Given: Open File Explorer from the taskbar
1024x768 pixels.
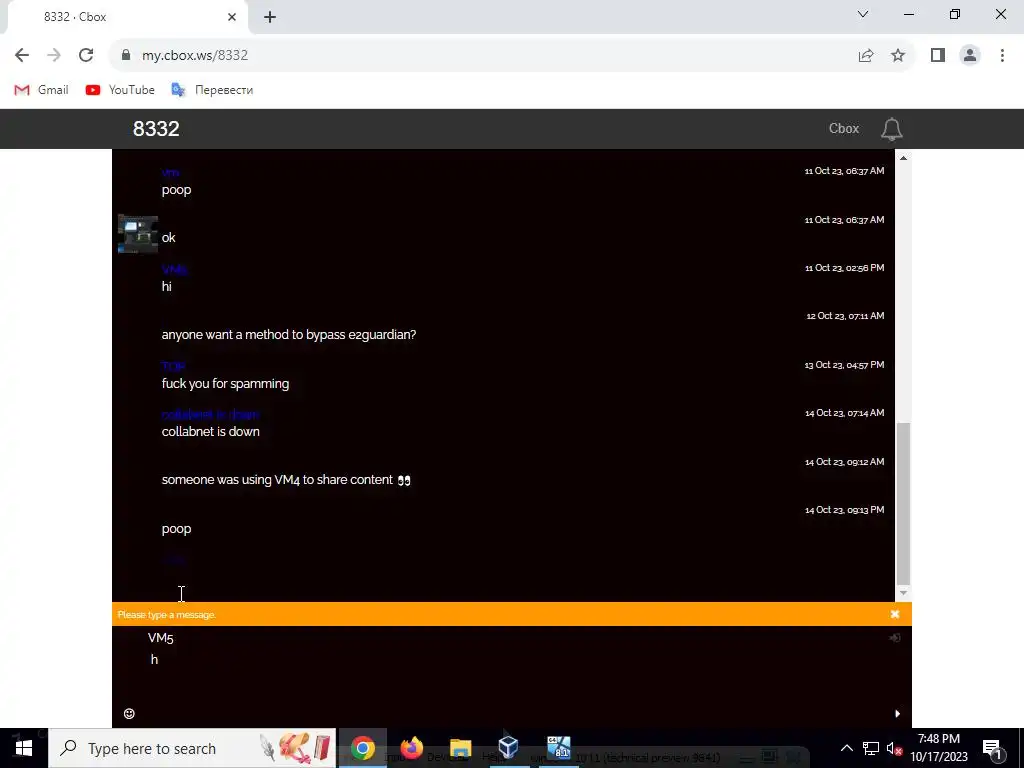Looking at the screenshot, I should (x=460, y=748).
